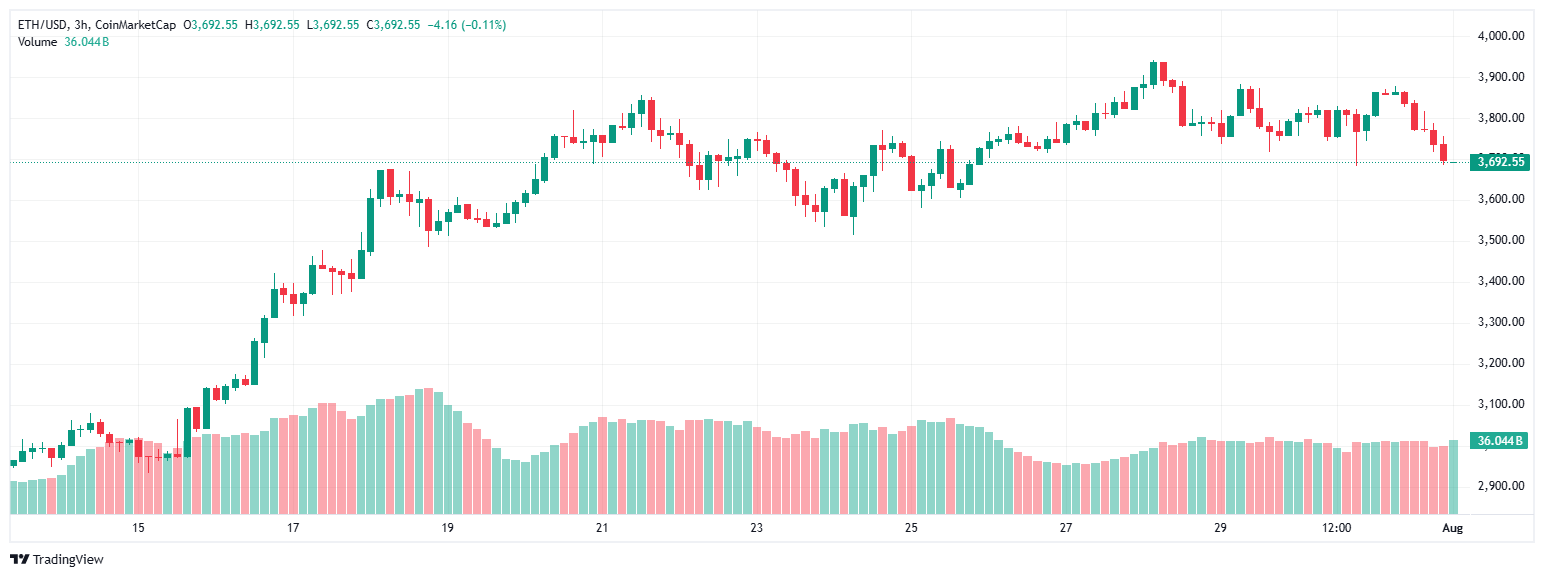Click the green 3,692.55 price axis tag

1500,162
